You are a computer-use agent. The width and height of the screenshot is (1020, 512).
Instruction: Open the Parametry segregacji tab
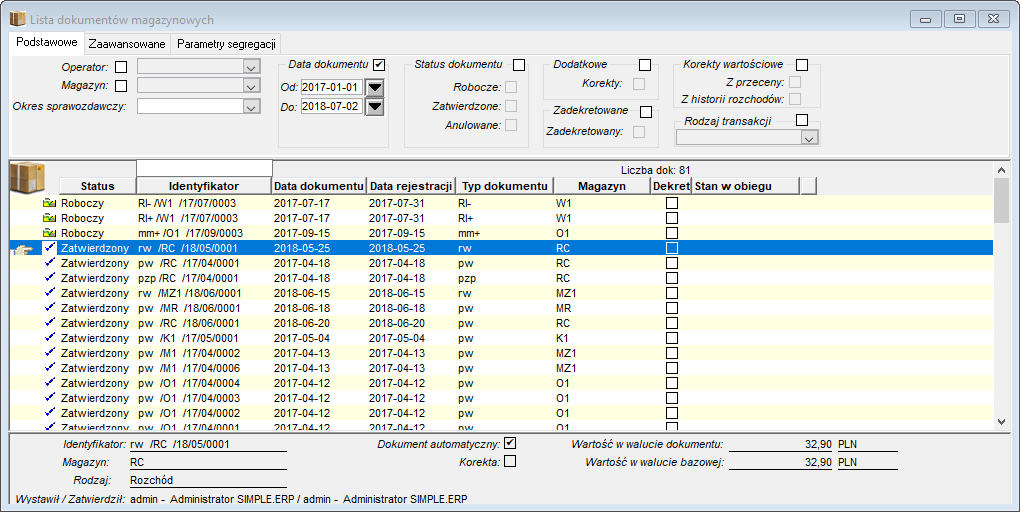point(226,44)
